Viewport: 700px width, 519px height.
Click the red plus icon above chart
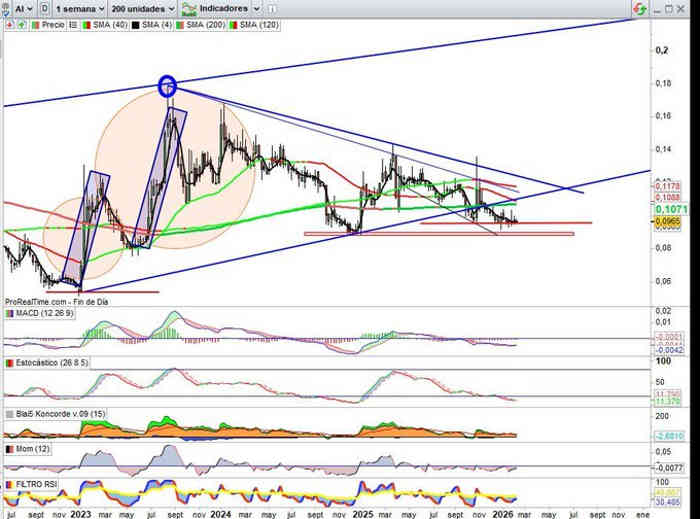tap(9, 23)
